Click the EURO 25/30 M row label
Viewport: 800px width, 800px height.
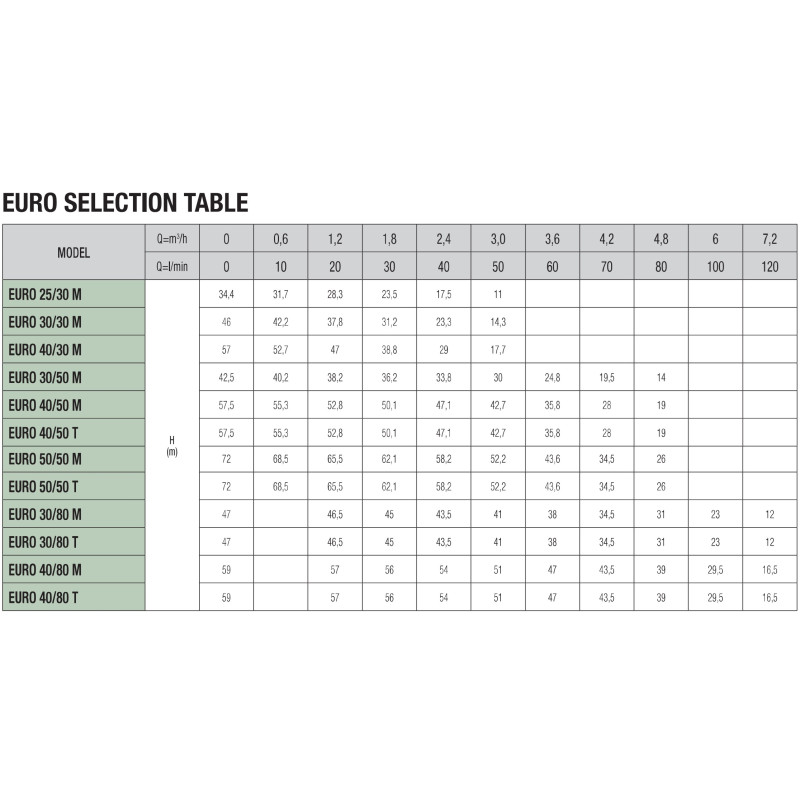point(73,294)
